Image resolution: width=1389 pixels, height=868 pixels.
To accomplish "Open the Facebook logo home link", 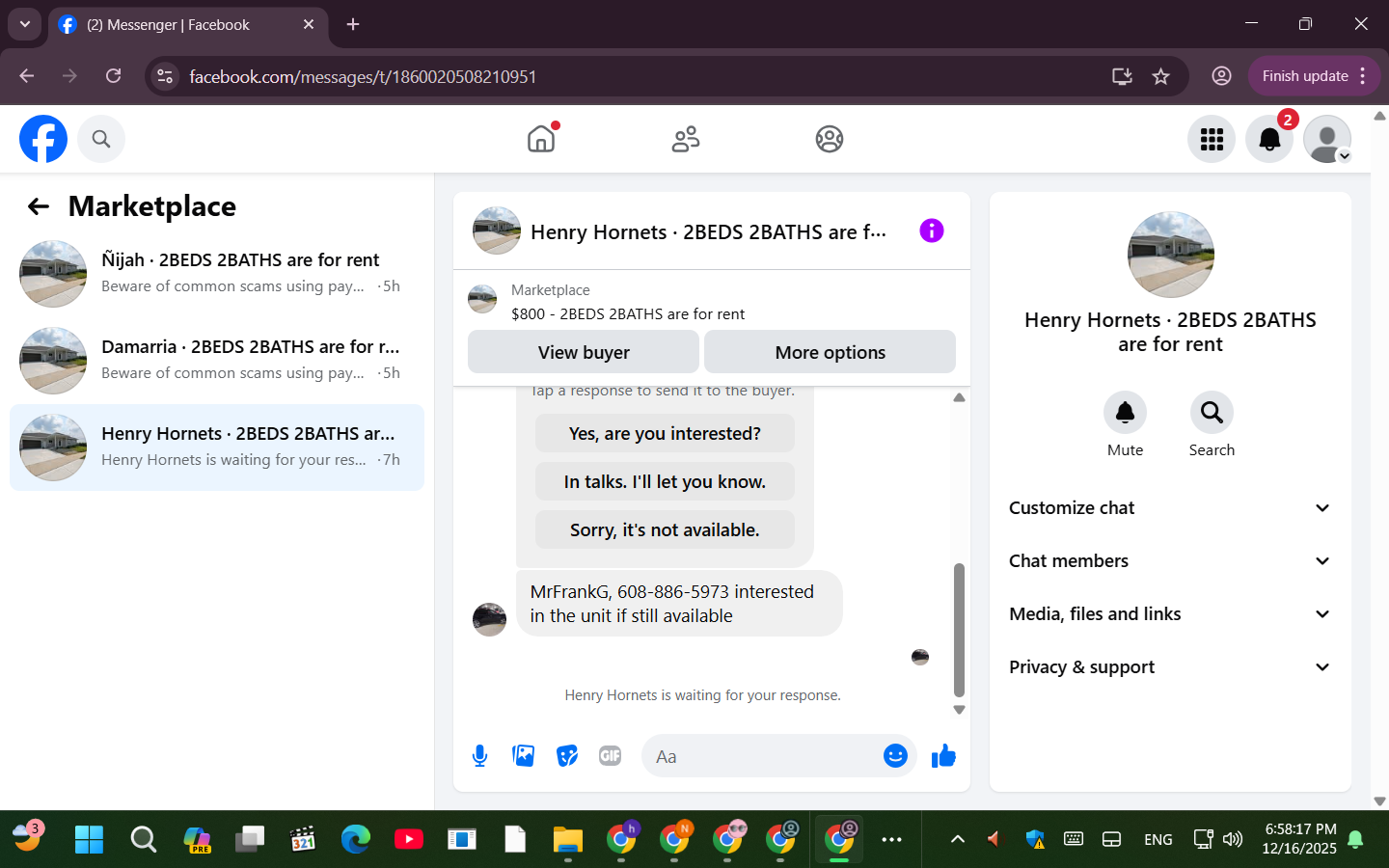I will coord(43,139).
